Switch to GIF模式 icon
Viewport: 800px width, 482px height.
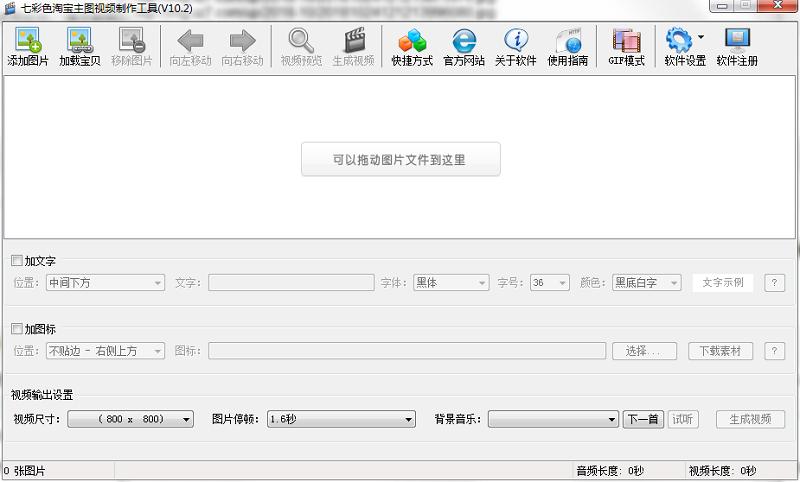tap(627, 41)
